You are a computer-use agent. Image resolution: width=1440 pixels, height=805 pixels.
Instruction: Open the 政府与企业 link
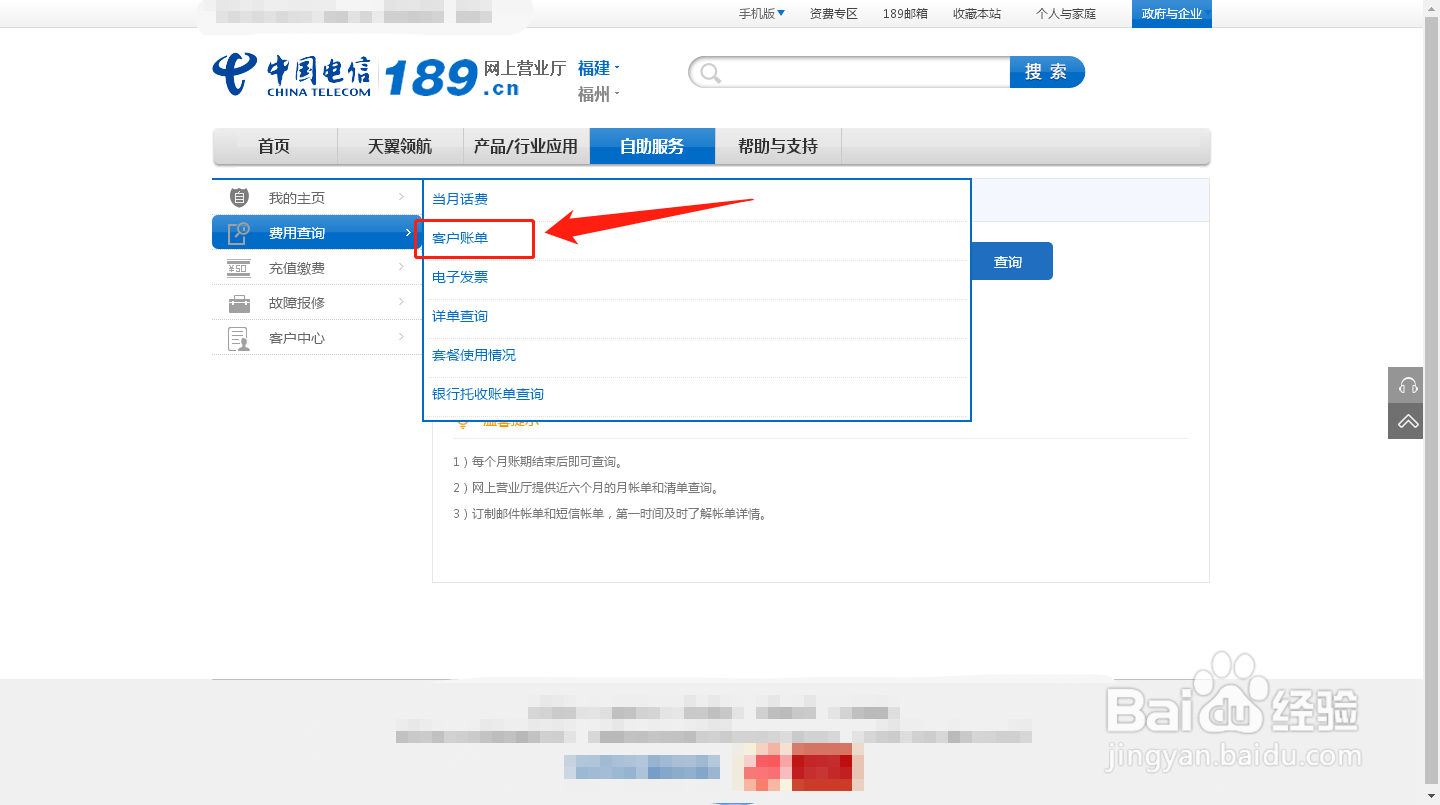(1172, 13)
